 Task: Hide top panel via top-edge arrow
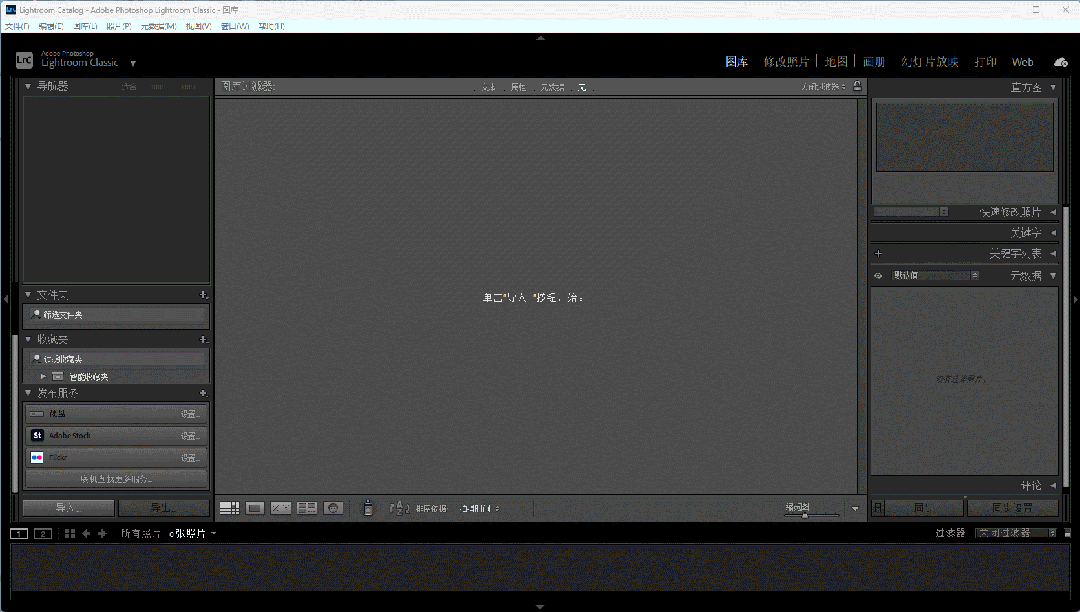coord(540,38)
